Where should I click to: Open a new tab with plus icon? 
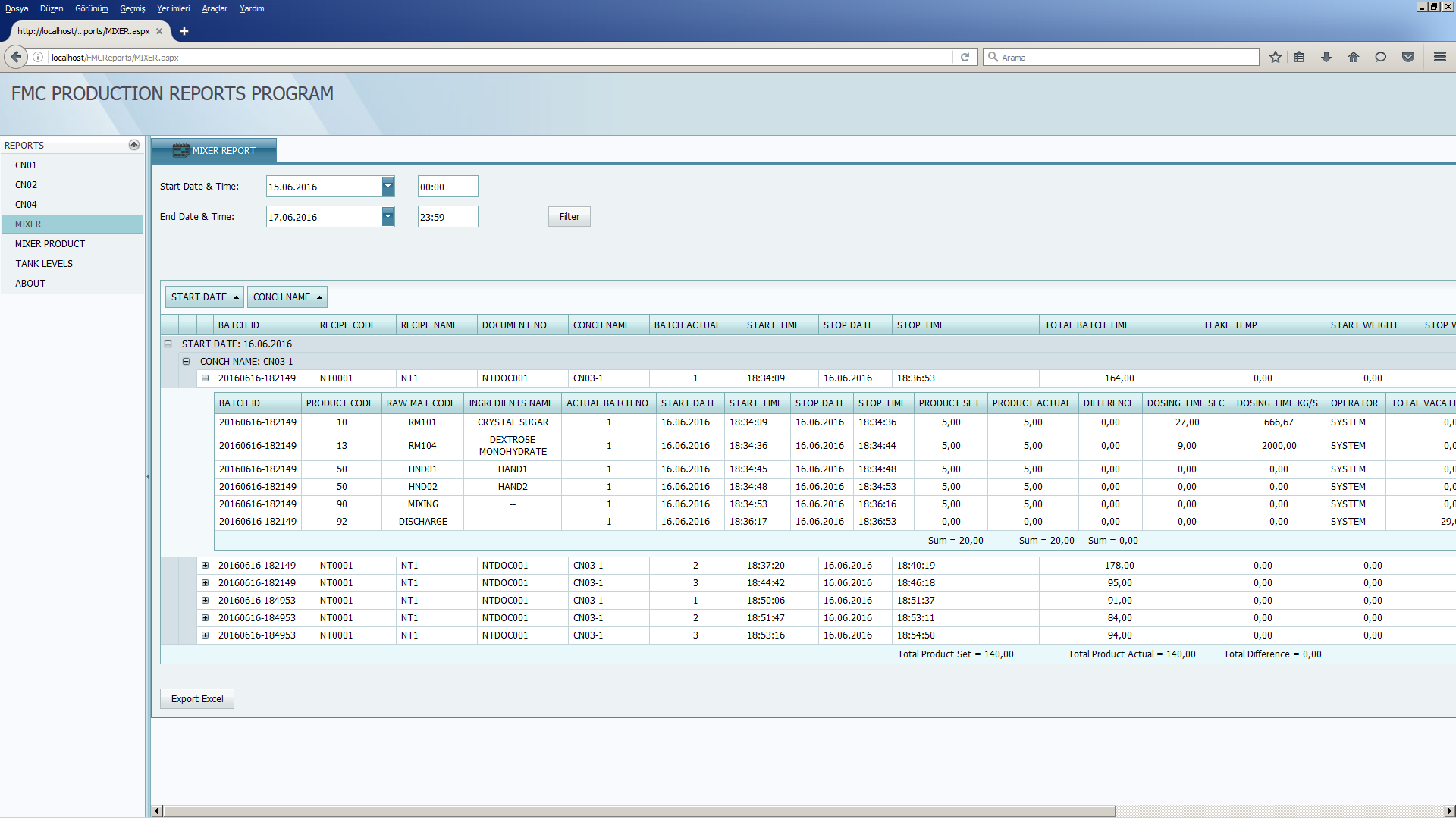tap(184, 31)
